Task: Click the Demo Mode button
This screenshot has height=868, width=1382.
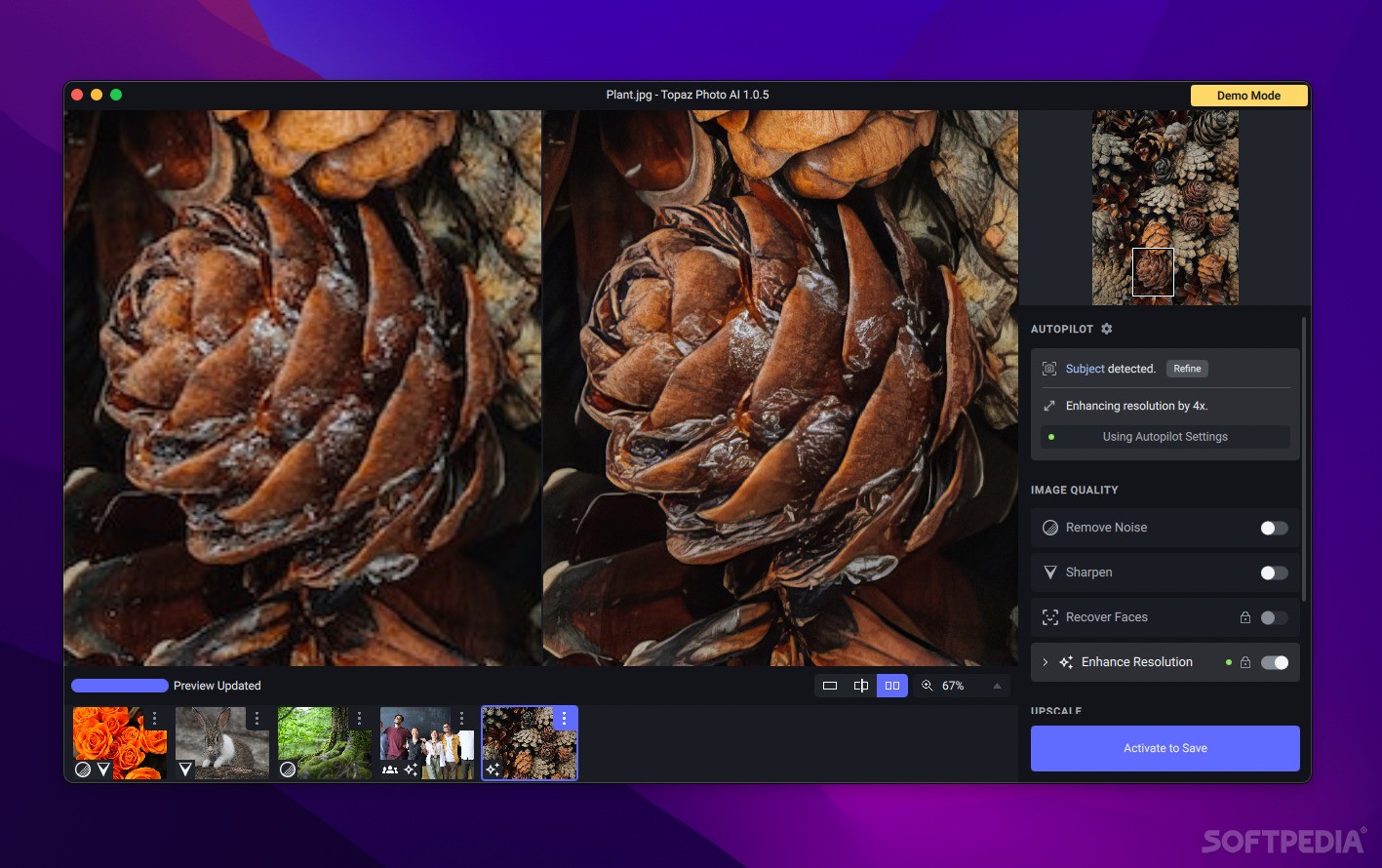Action: pyautogui.click(x=1248, y=96)
